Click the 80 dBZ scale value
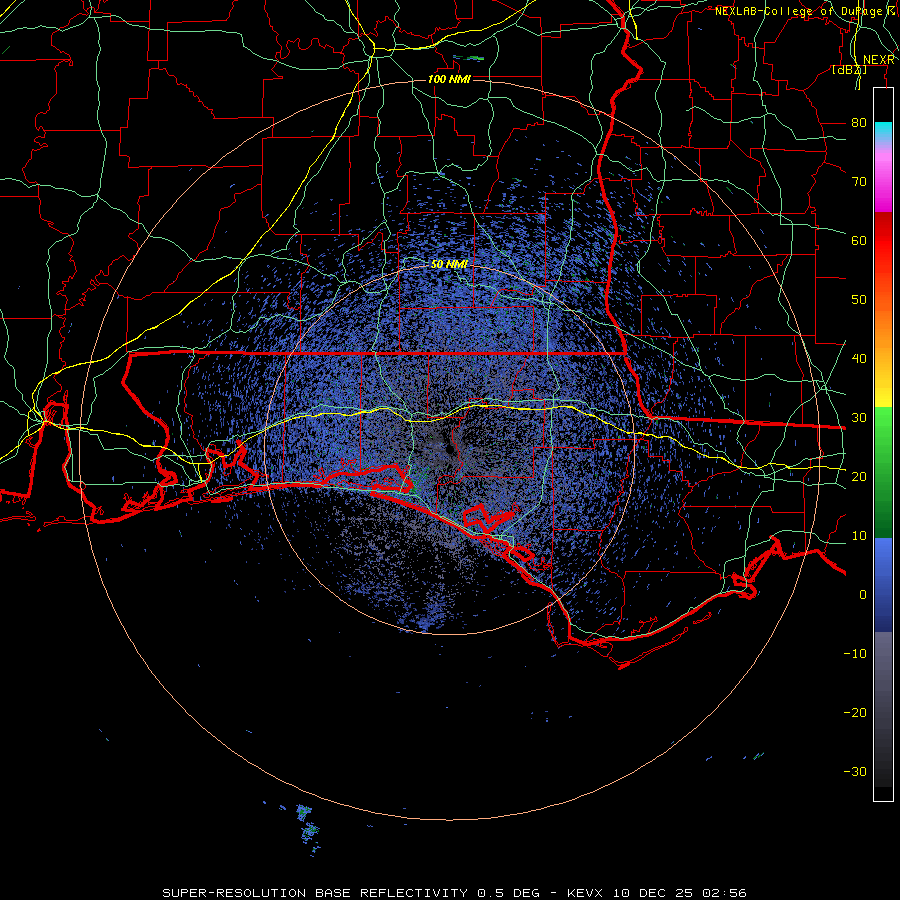Image resolution: width=900 pixels, height=900 pixels. pyautogui.click(x=859, y=122)
